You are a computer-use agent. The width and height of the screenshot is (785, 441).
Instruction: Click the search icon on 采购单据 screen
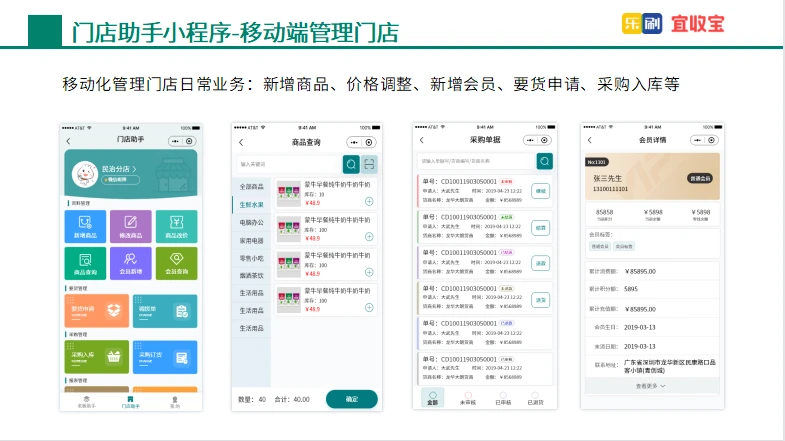pos(544,160)
